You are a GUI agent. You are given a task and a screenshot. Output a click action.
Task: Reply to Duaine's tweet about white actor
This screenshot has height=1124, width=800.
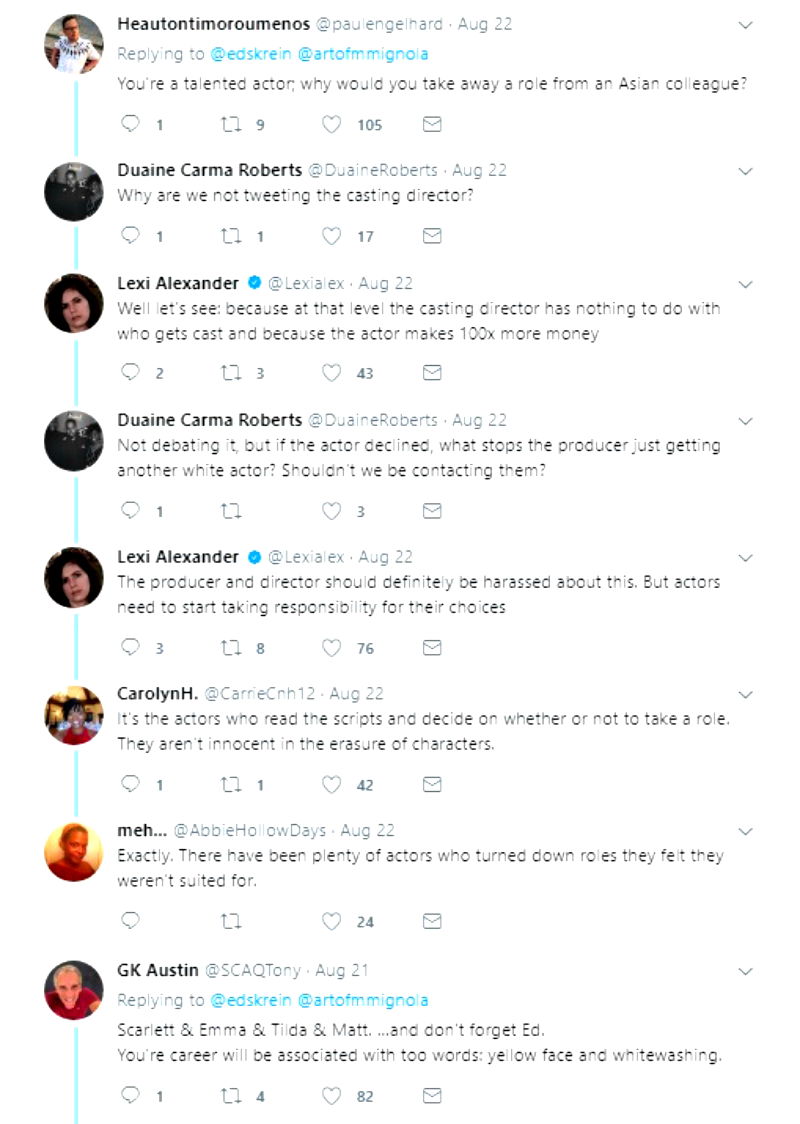(130, 511)
